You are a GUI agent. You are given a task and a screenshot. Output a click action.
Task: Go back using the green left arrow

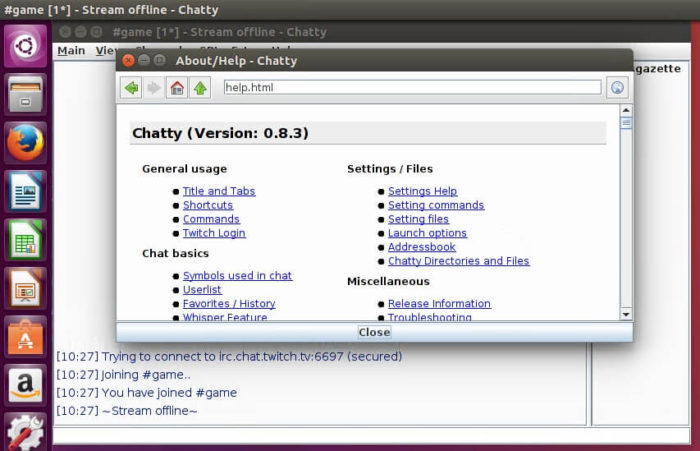[131, 88]
